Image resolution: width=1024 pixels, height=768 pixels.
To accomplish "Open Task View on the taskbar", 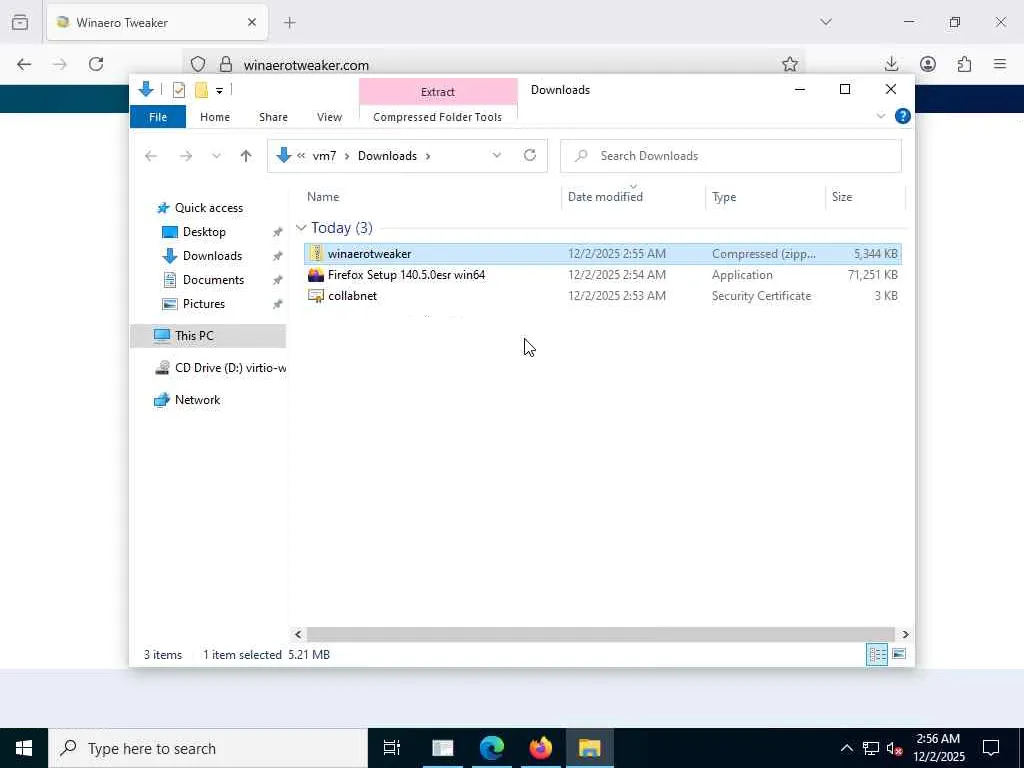I will click(x=392, y=748).
